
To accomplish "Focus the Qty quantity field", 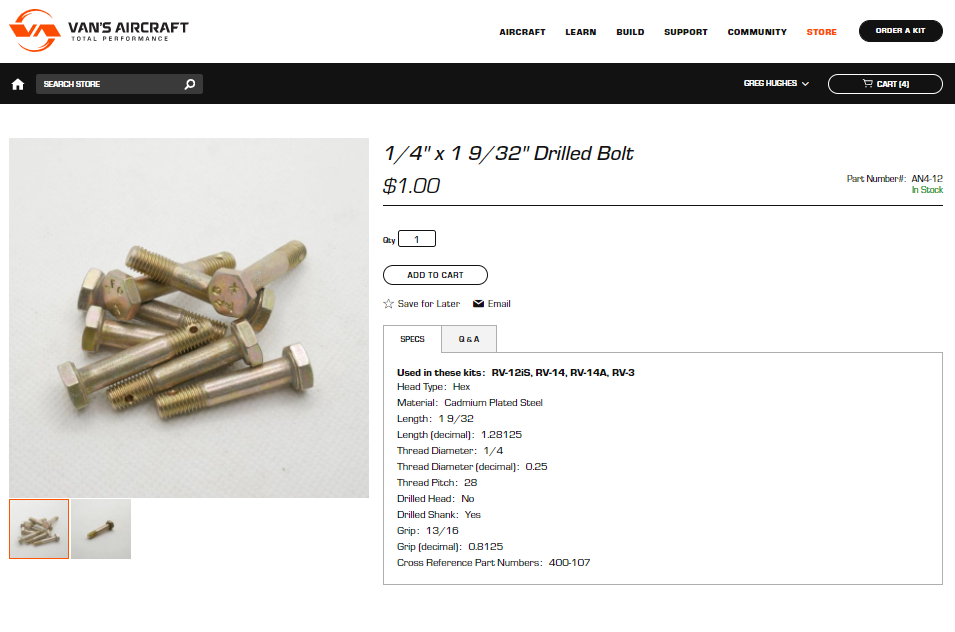I will [417, 239].
